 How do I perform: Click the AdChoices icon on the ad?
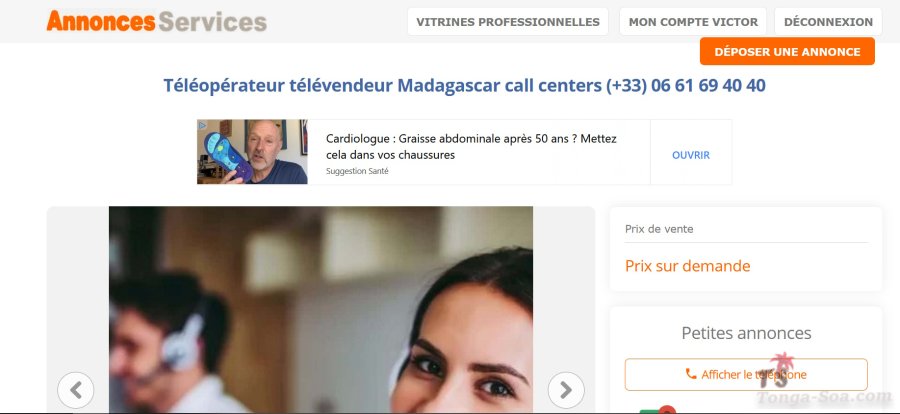(202, 125)
